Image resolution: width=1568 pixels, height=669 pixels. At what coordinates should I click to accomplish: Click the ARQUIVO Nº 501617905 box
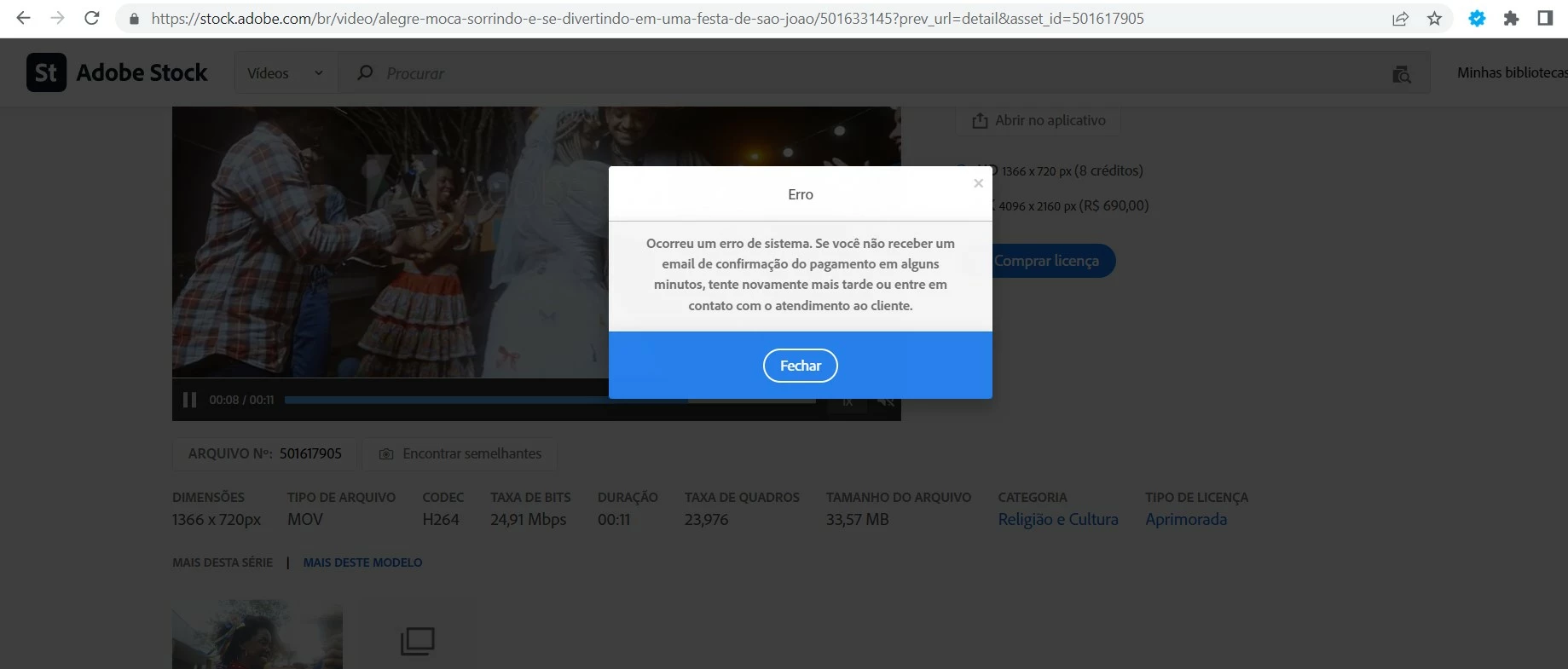pos(265,454)
